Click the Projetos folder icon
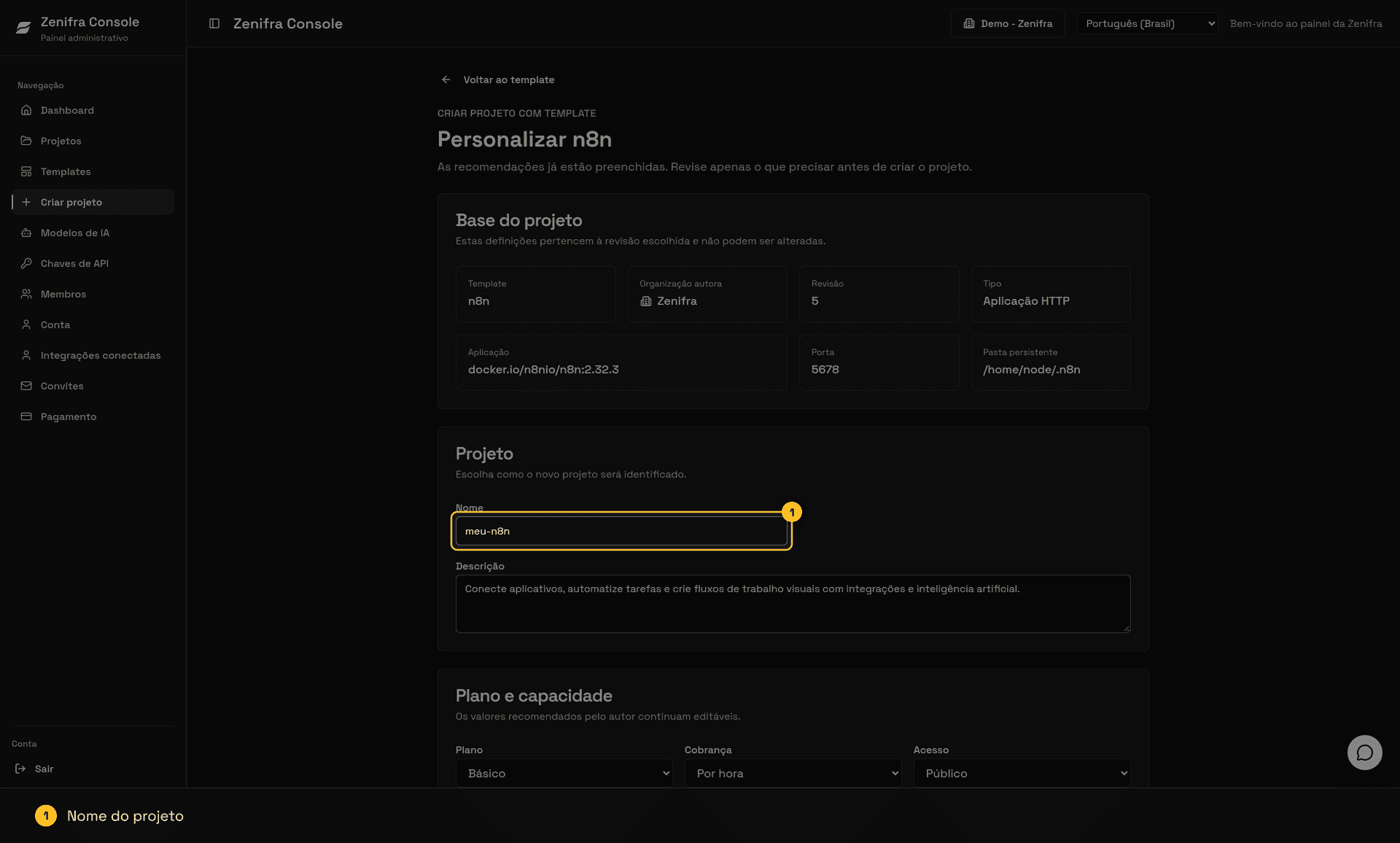This screenshot has height=843, width=1400. click(26, 141)
